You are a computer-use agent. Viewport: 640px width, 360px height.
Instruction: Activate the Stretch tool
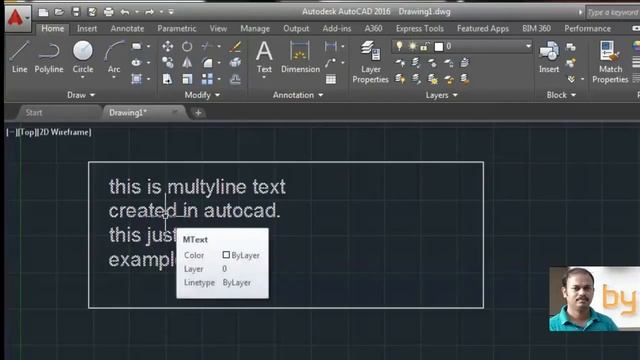tap(167, 79)
